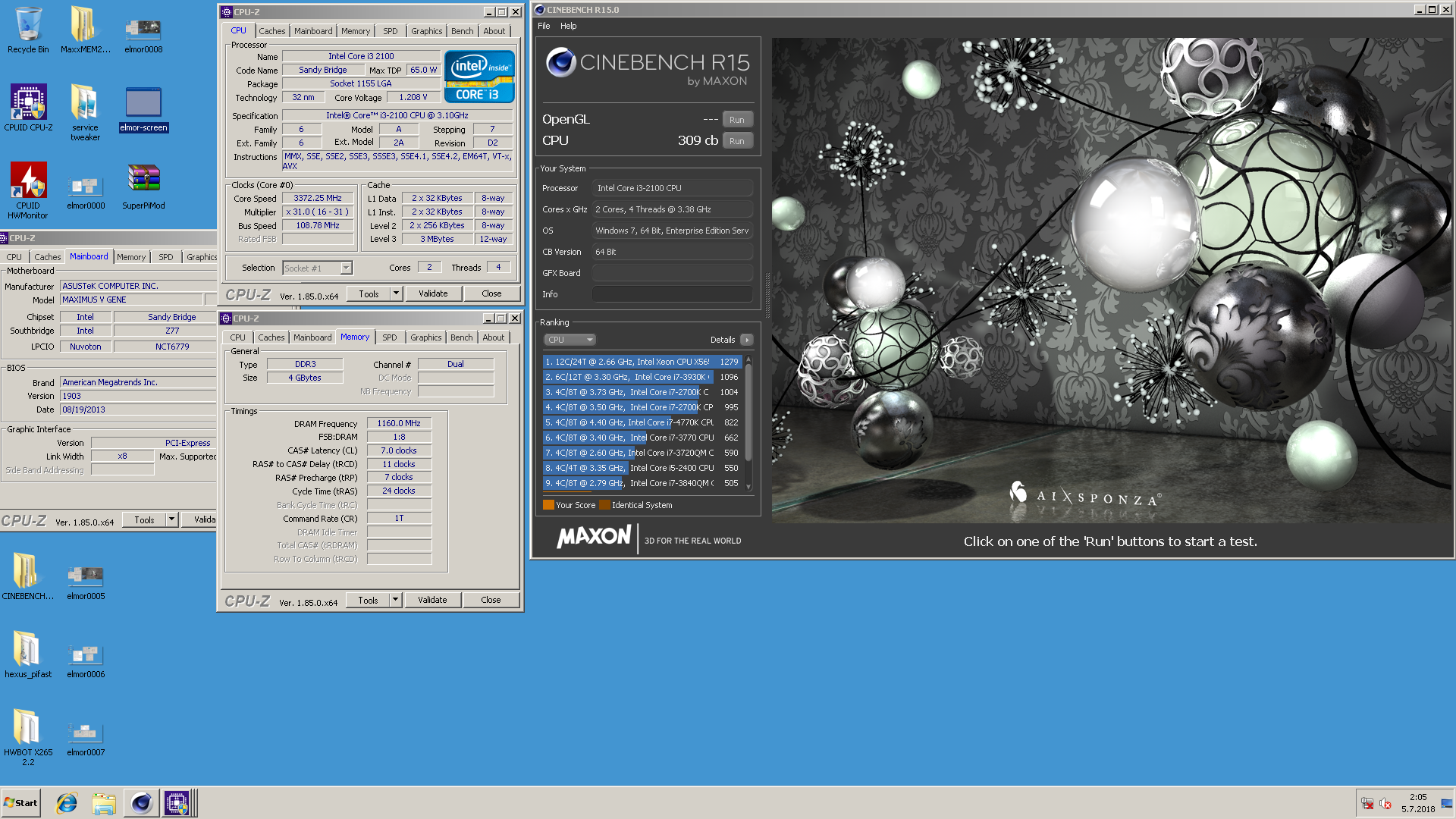Click the Tools button in CPU-Z Memory window

click(368, 600)
